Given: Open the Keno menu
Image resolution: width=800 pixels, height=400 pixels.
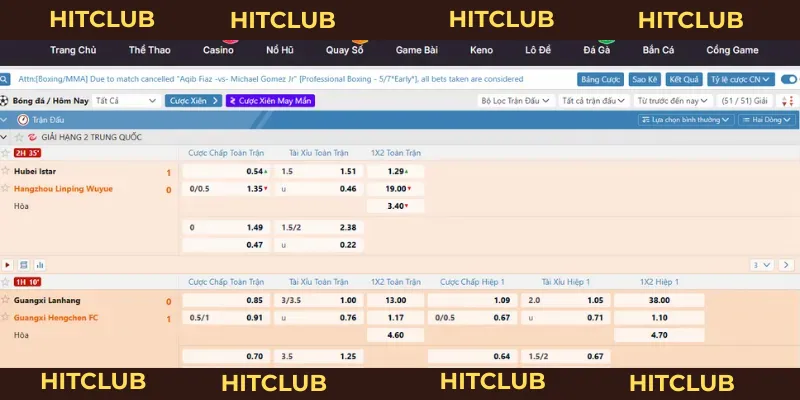Looking at the screenshot, I should pos(482,50).
